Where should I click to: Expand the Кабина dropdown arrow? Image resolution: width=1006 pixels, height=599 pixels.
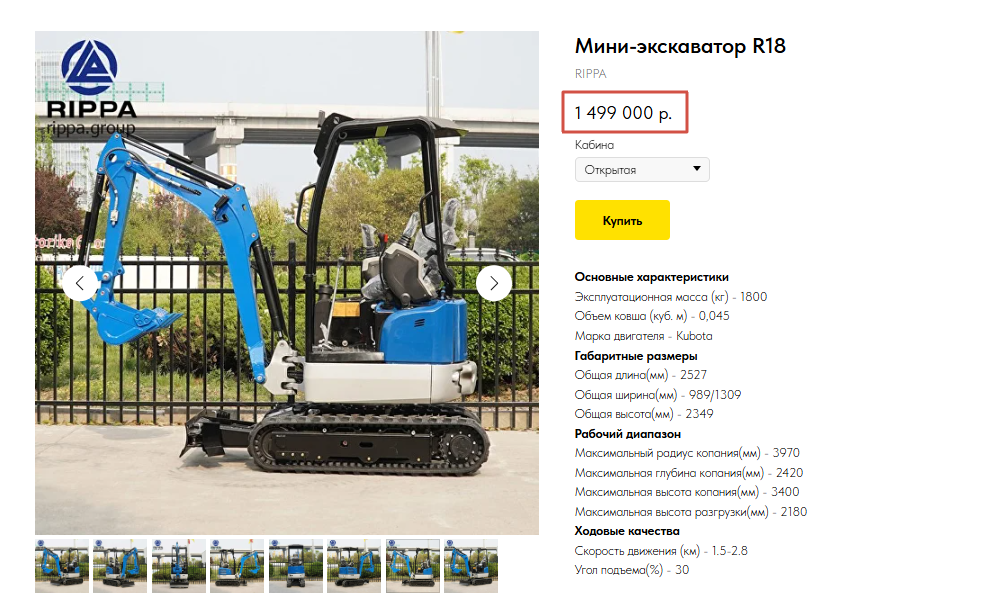(697, 169)
